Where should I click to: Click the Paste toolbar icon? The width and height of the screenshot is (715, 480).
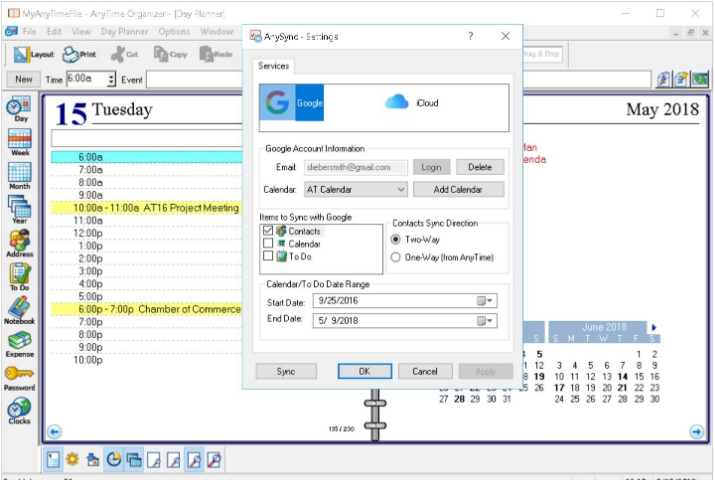216,54
